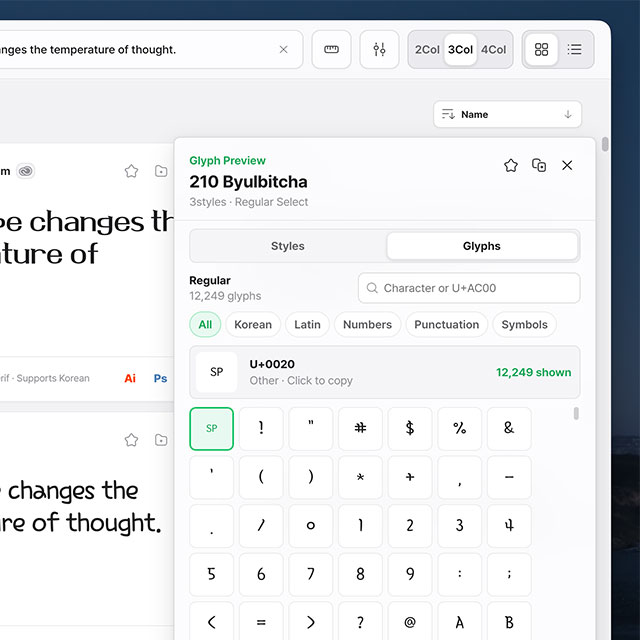Open the Name sort dropdown
Screen dimensions: 640x640
(x=507, y=114)
